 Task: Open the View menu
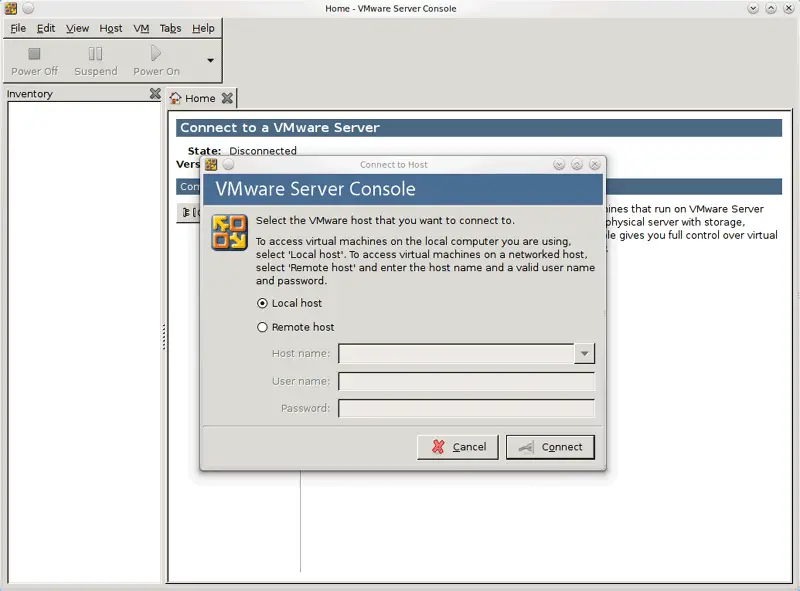pyautogui.click(x=78, y=28)
